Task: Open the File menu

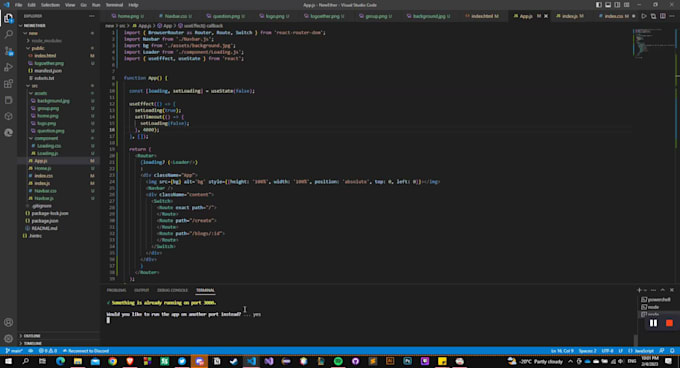Action: (18, 5)
